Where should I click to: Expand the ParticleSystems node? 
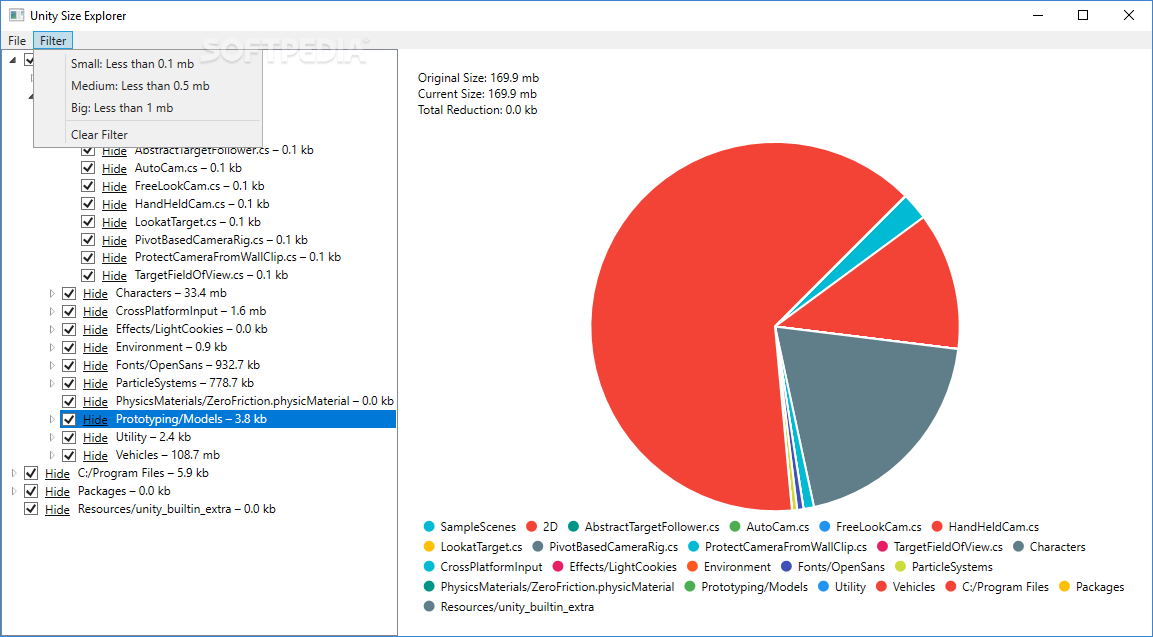pos(51,383)
